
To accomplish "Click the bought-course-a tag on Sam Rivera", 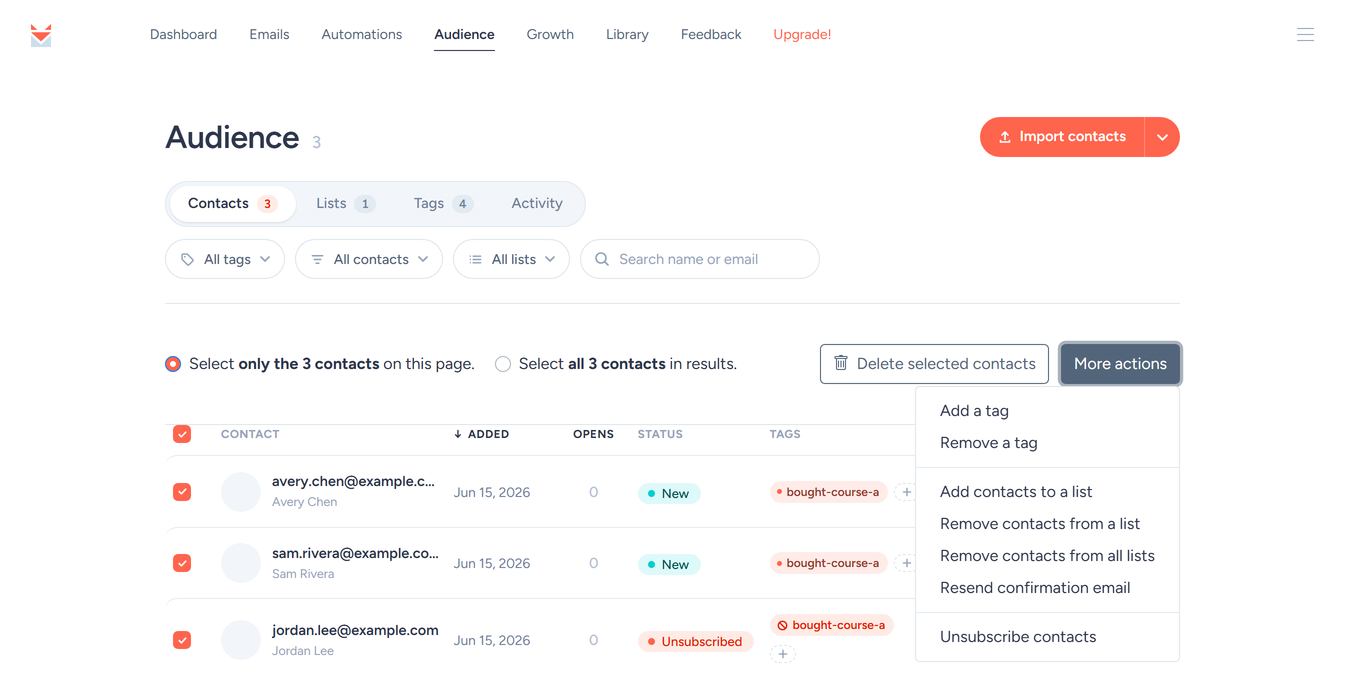I will click(829, 563).
